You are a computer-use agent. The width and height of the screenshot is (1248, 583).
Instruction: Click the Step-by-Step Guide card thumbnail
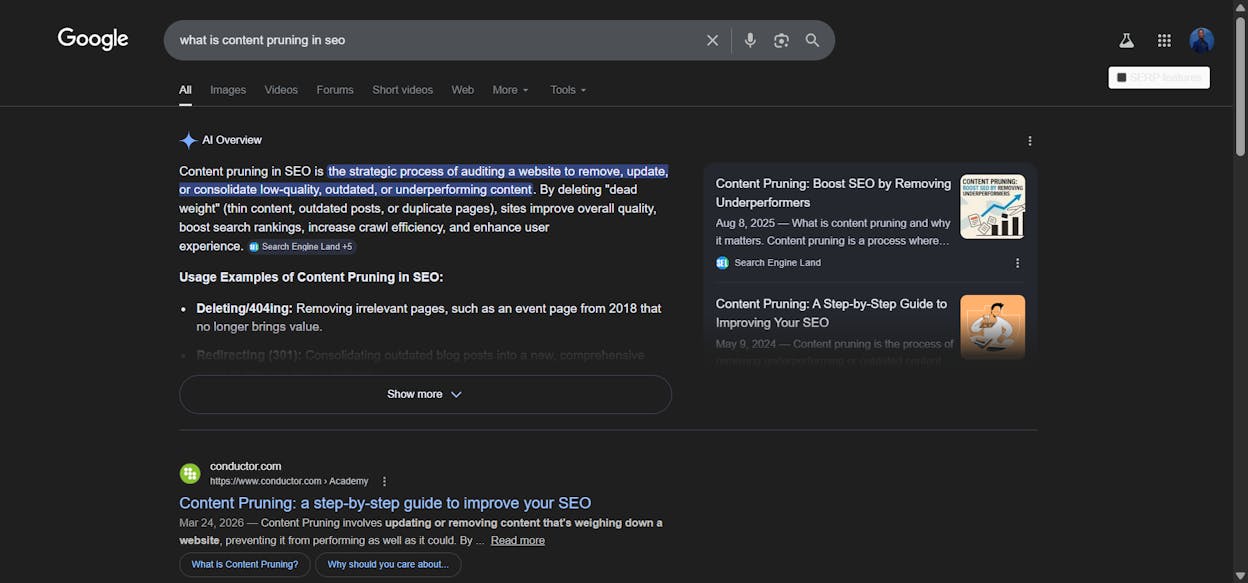[992, 326]
